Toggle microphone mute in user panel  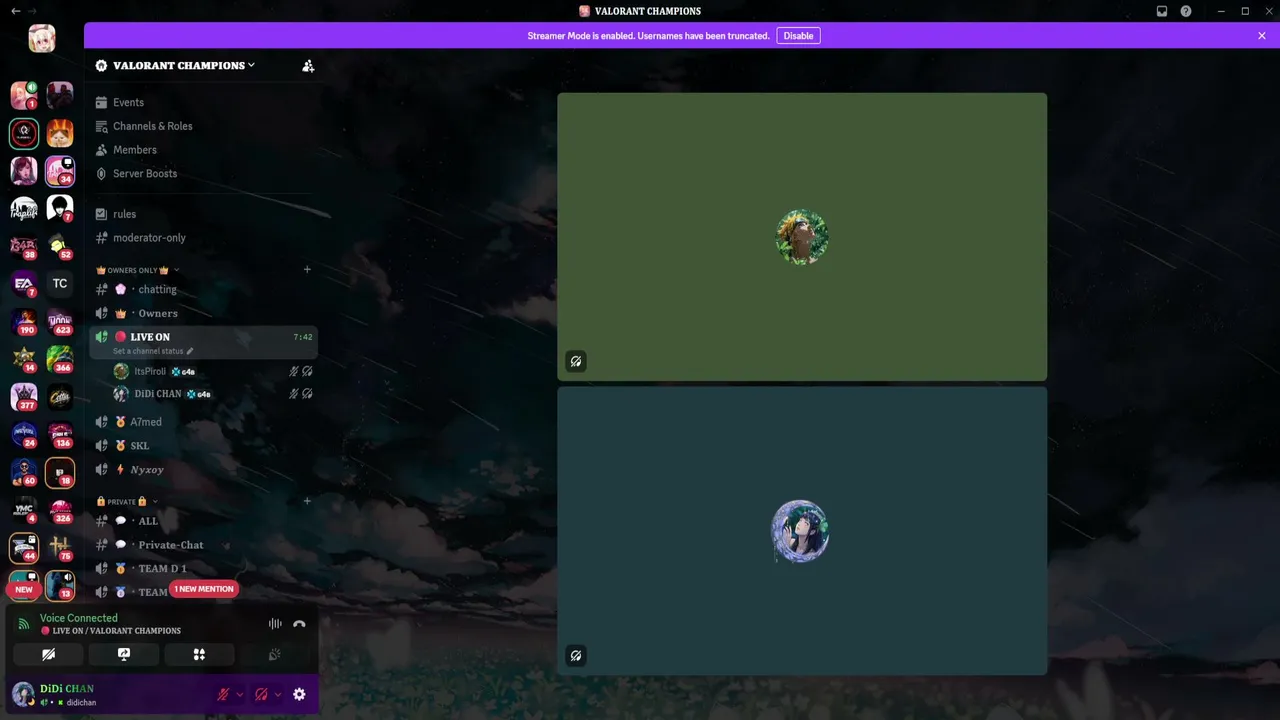point(223,694)
